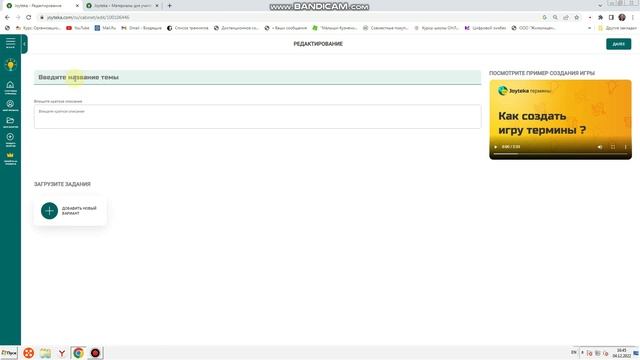This screenshot has height=360, width=640.
Task: Mute the example video volume
Action: (x=600, y=147)
